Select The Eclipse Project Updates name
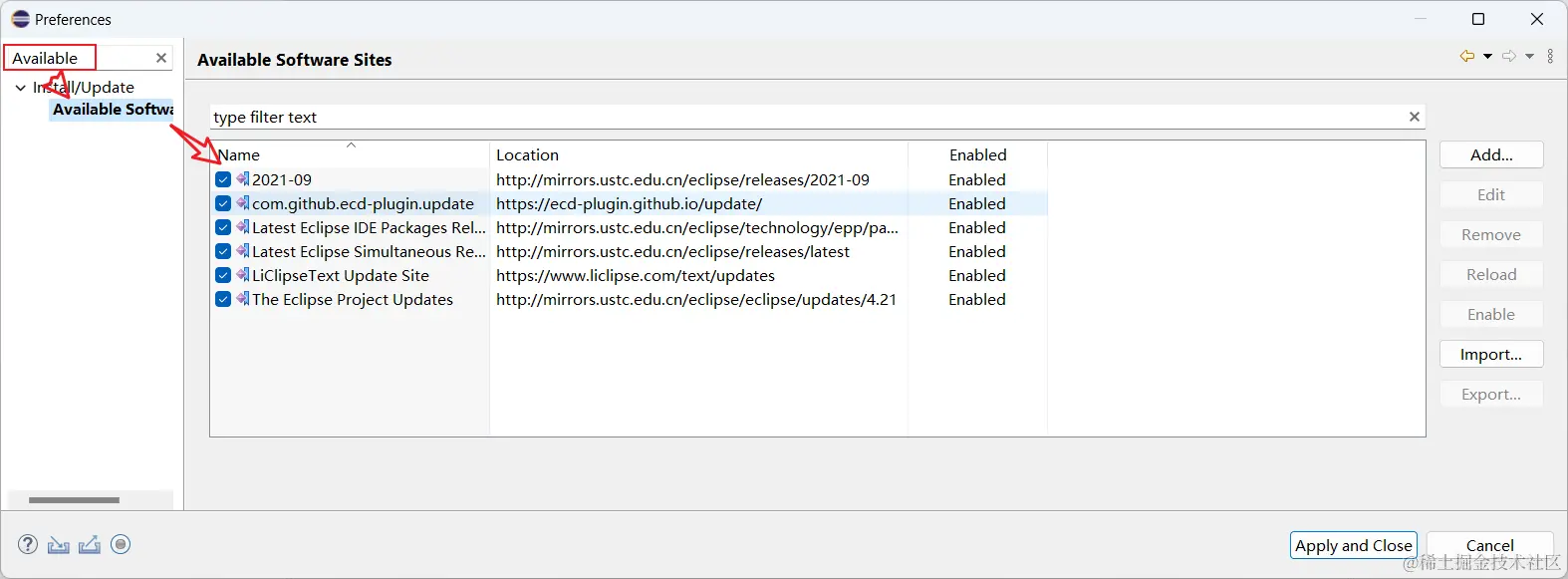The width and height of the screenshot is (1568, 579). click(353, 299)
